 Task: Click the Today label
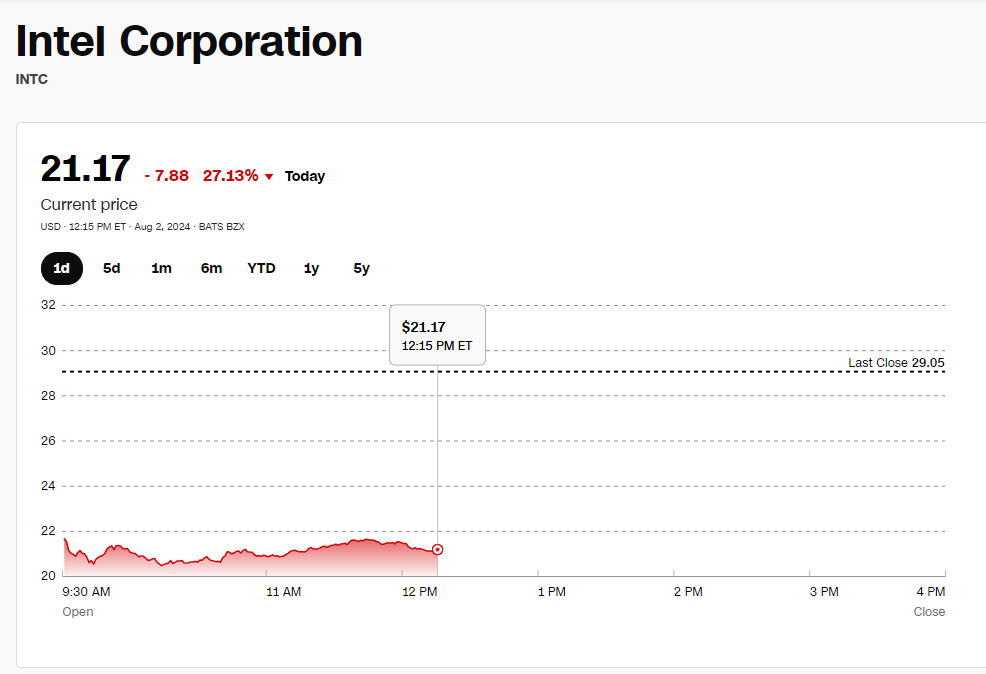click(305, 176)
